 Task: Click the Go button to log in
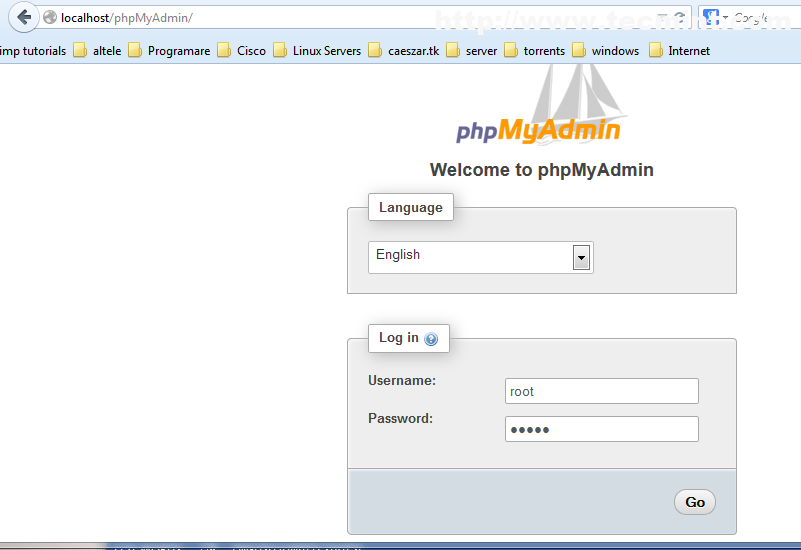pyautogui.click(x=695, y=502)
